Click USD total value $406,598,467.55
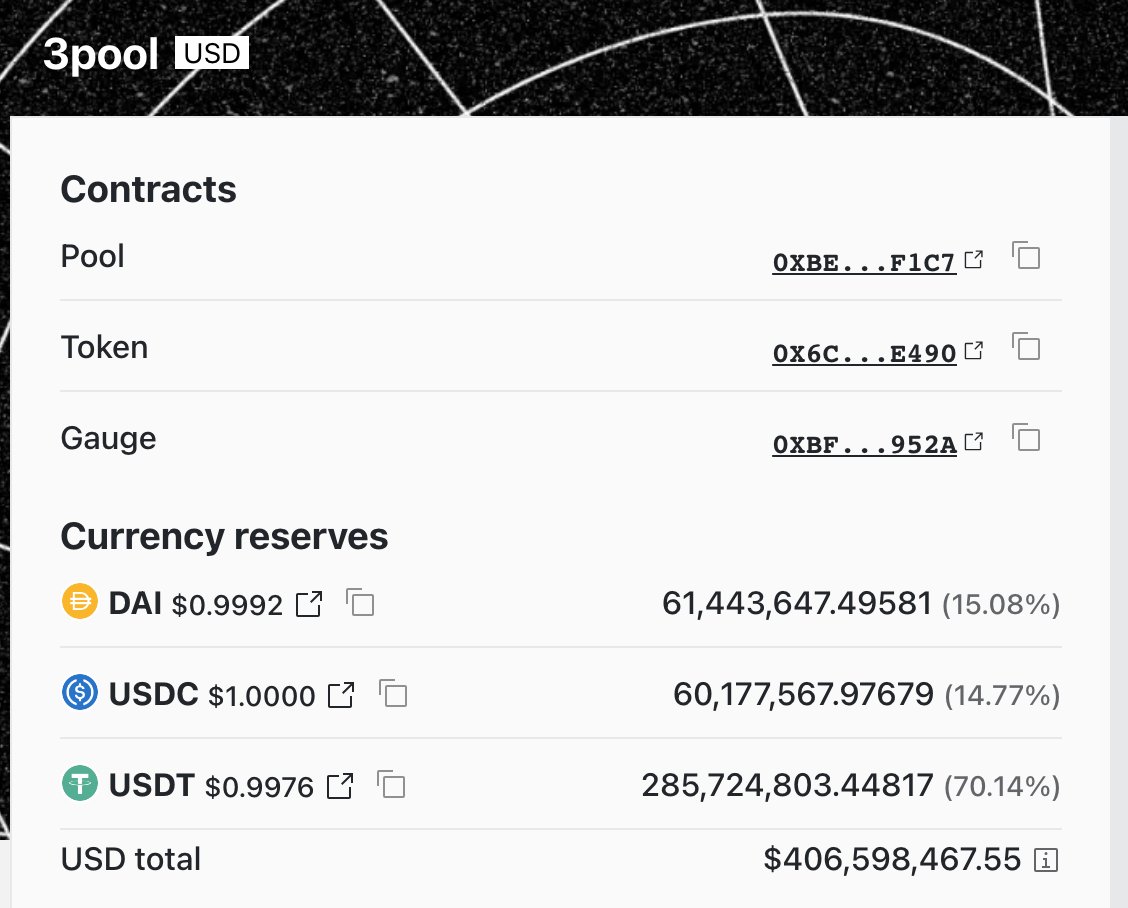Viewport: 1128px width, 908px height. click(892, 859)
